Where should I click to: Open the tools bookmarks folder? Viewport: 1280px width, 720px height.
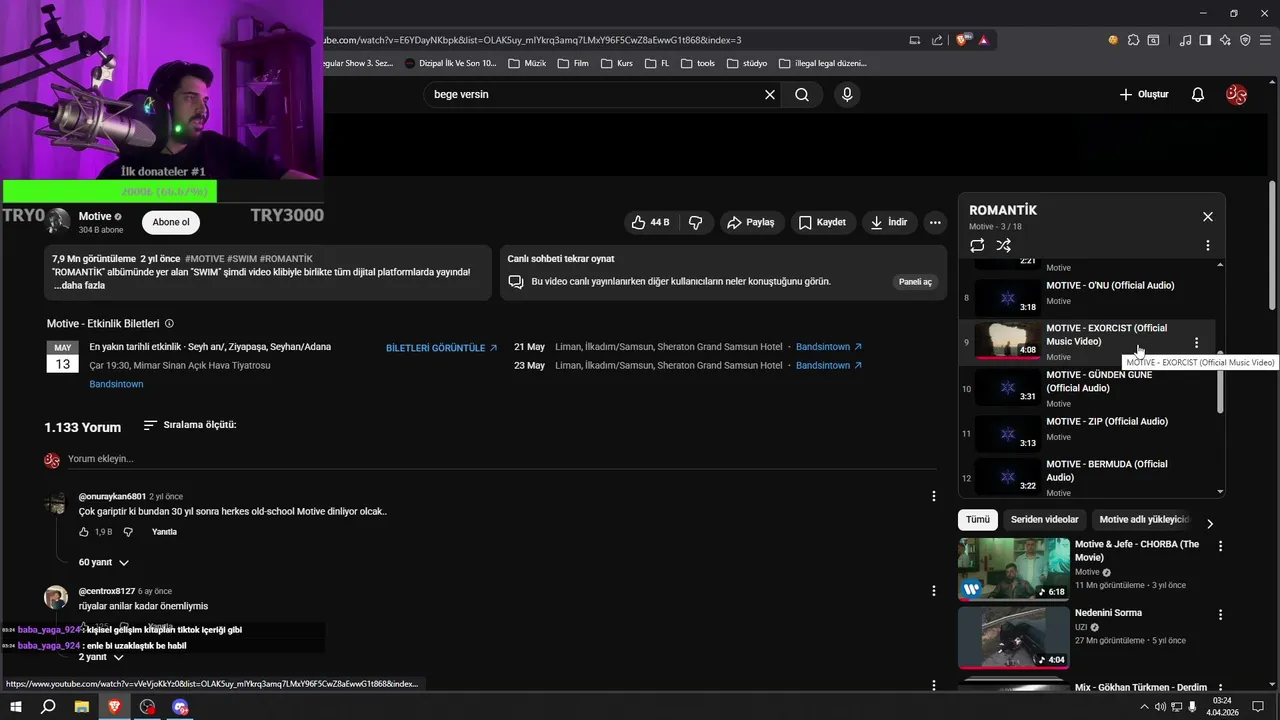(698, 63)
